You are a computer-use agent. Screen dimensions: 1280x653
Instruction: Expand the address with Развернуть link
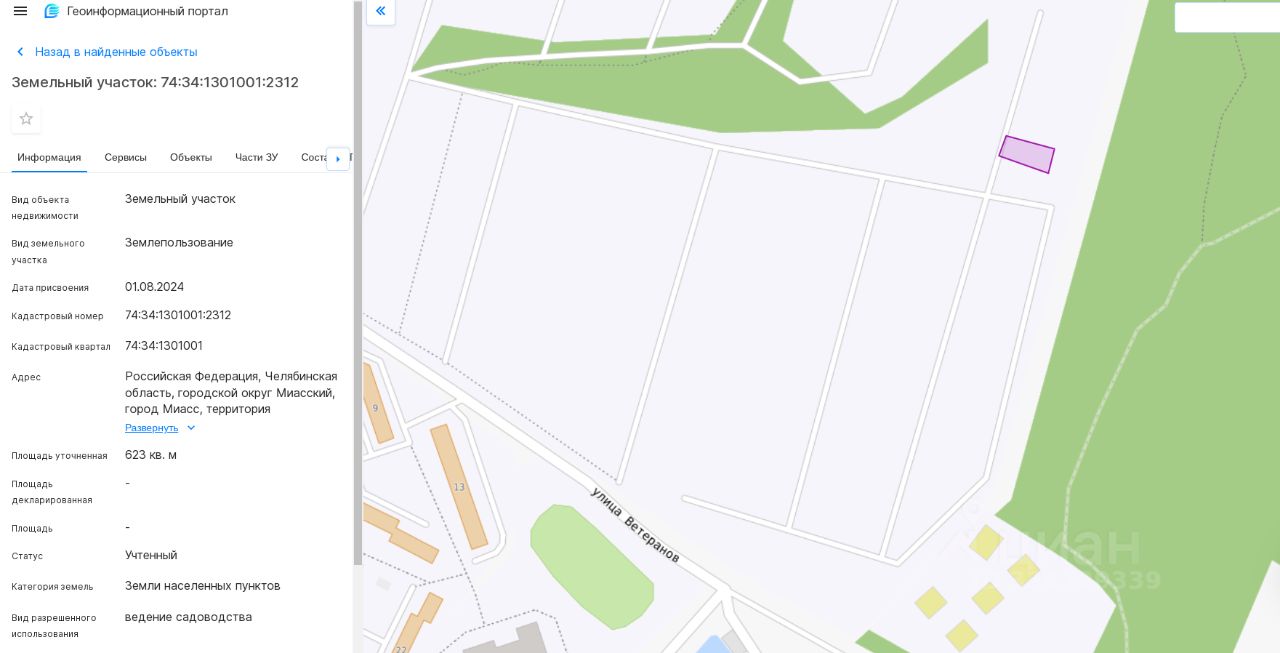[152, 428]
